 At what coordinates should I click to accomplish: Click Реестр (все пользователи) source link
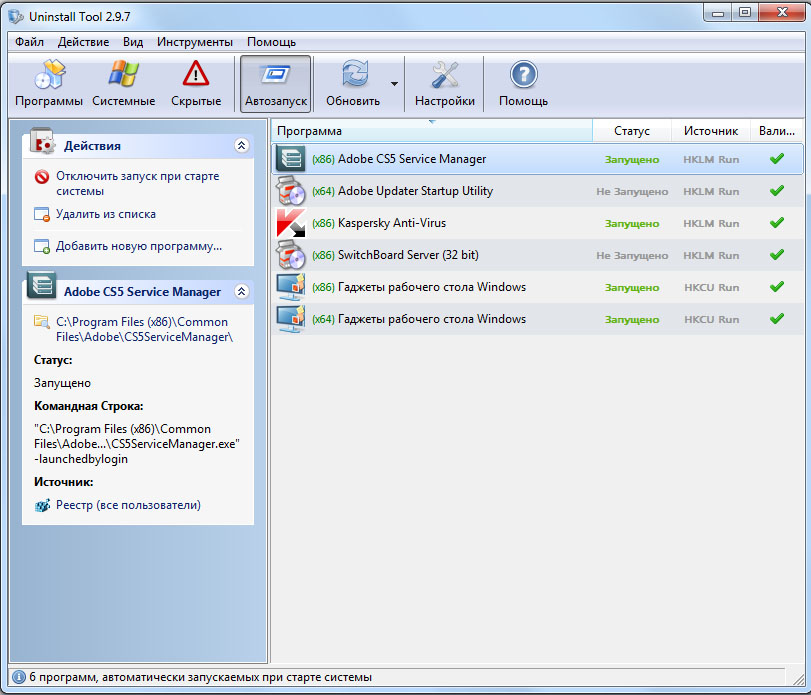[x=128, y=505]
